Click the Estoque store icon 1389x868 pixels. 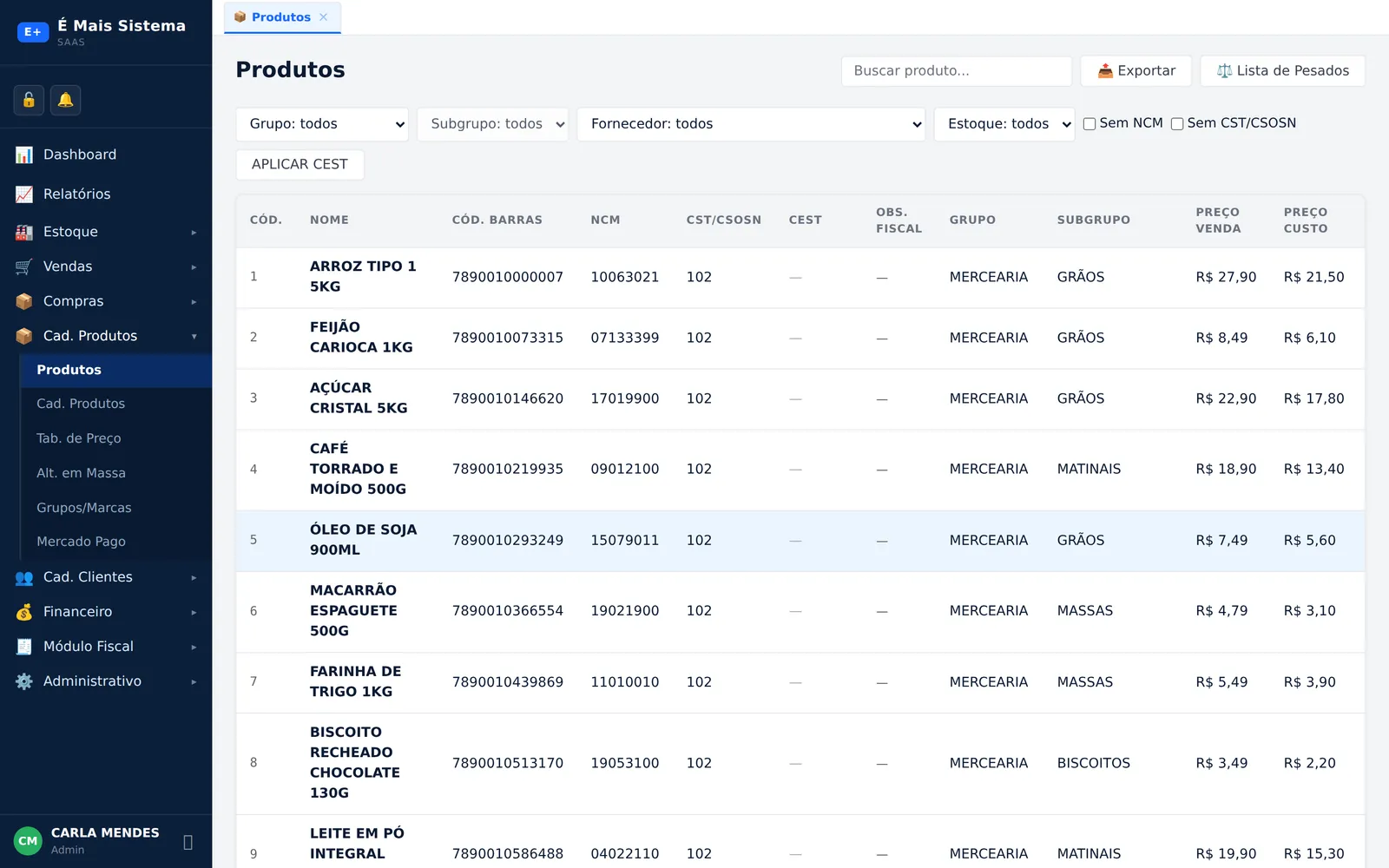point(24,232)
